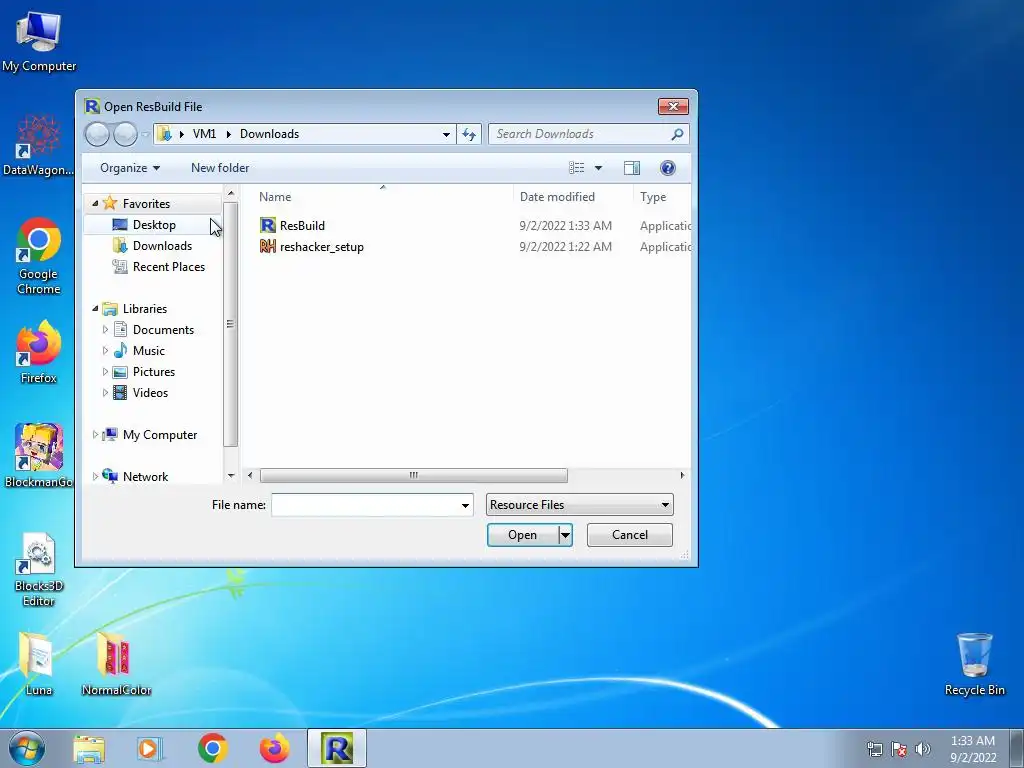This screenshot has width=1024, height=768.
Task: Select My Computer in navigation pane
Action: click(x=159, y=435)
